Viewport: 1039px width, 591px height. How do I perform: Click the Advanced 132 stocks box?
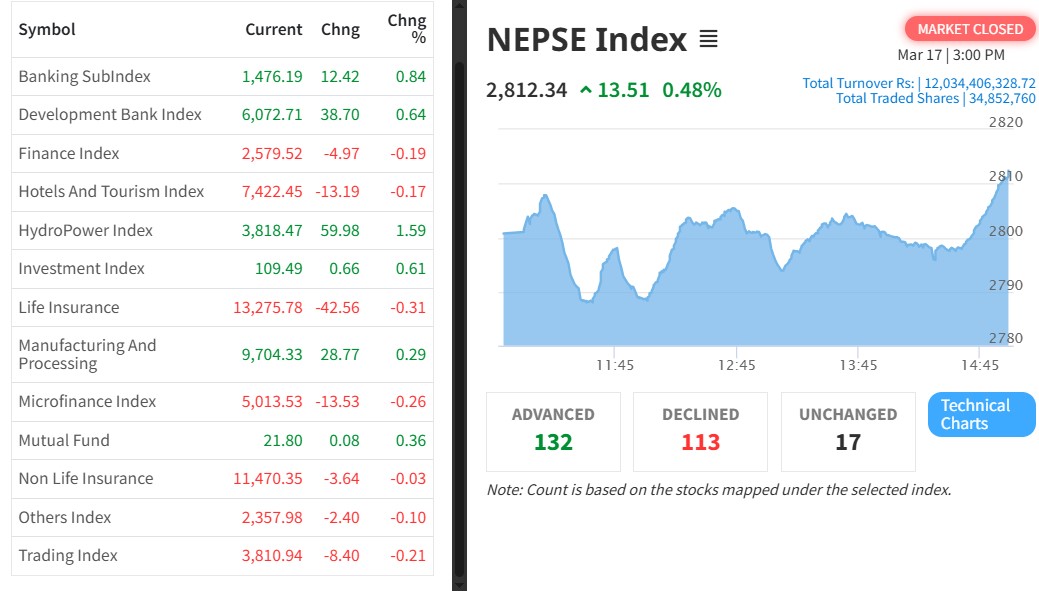553,431
